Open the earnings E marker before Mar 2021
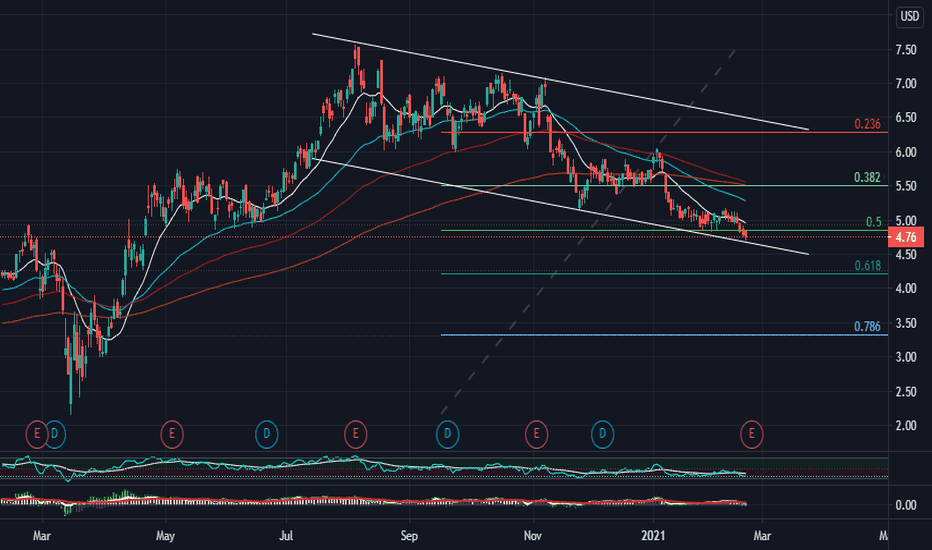This screenshot has width=932, height=550. coord(751,435)
